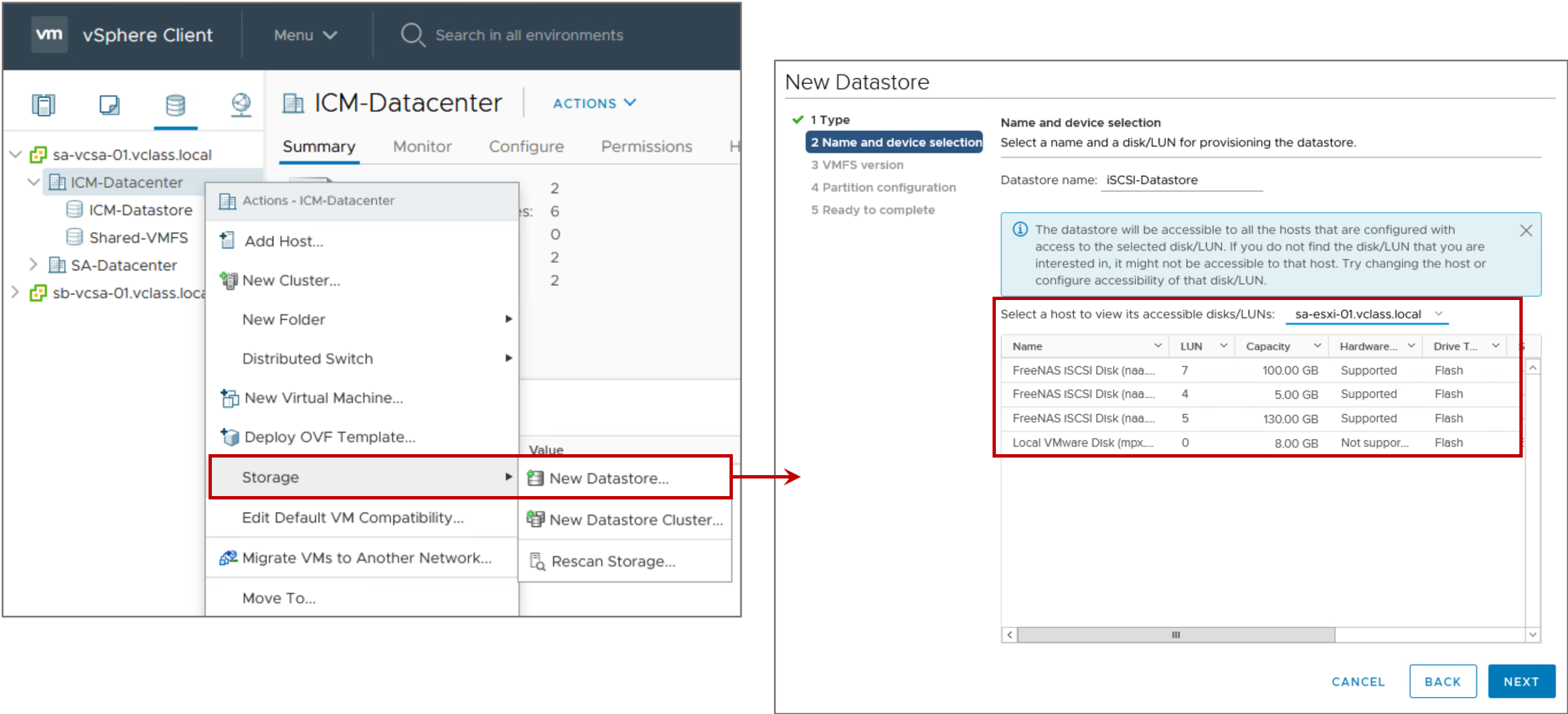Expand the SA-Datacenter tree node
This screenshot has width=1568, height=714.
pos(34,265)
